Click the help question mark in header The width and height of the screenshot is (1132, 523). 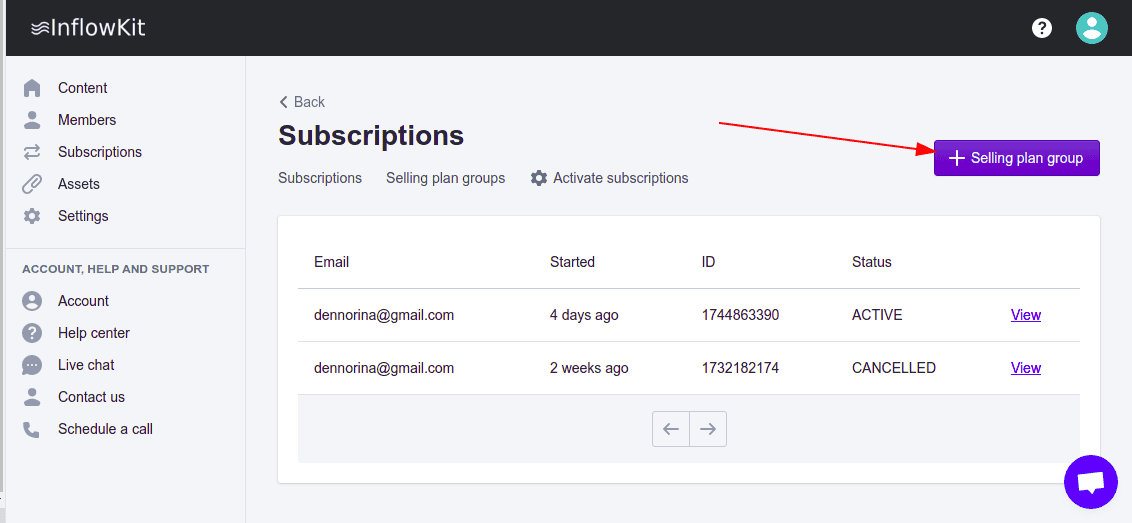click(1042, 28)
